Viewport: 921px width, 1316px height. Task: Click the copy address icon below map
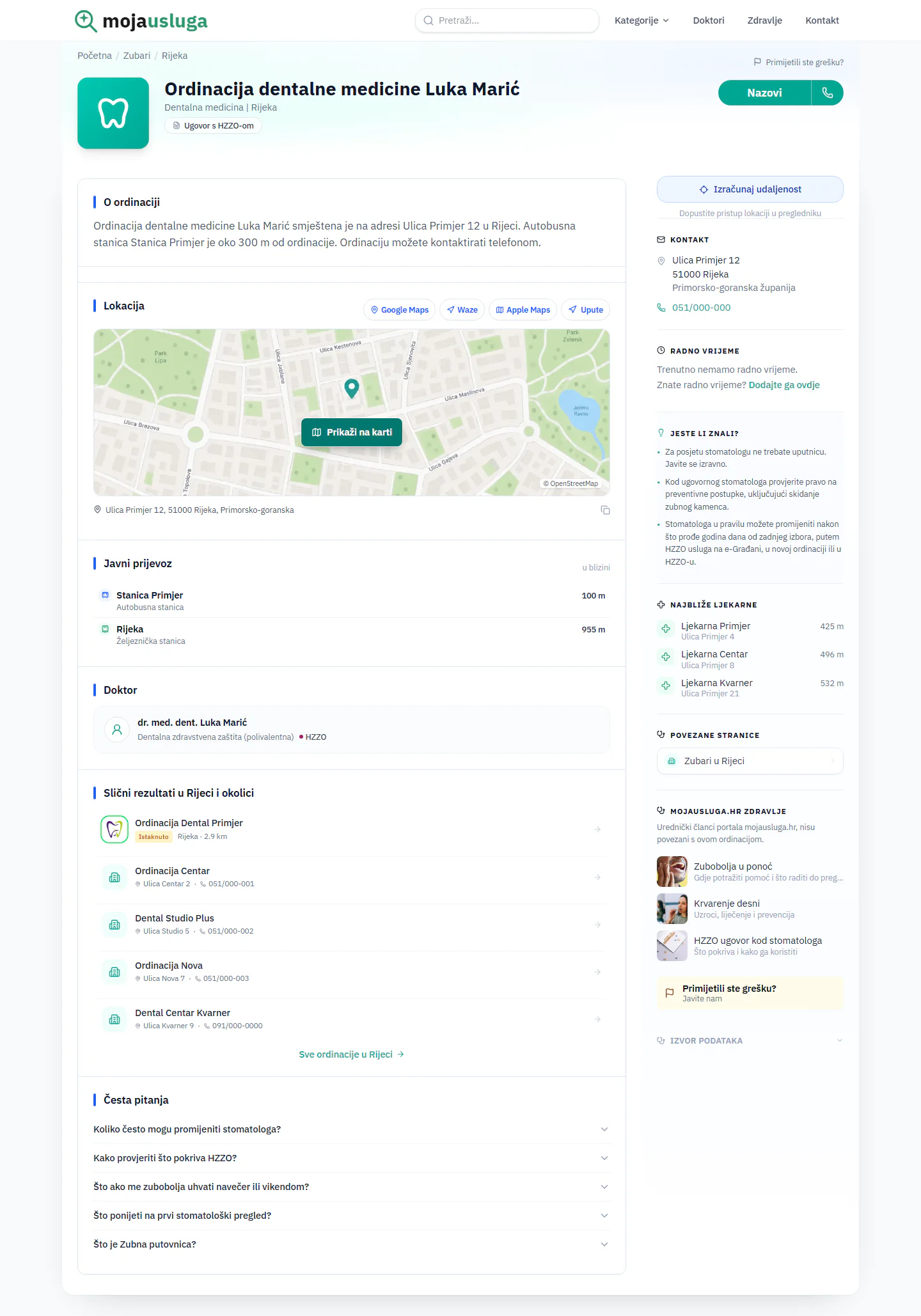(605, 510)
